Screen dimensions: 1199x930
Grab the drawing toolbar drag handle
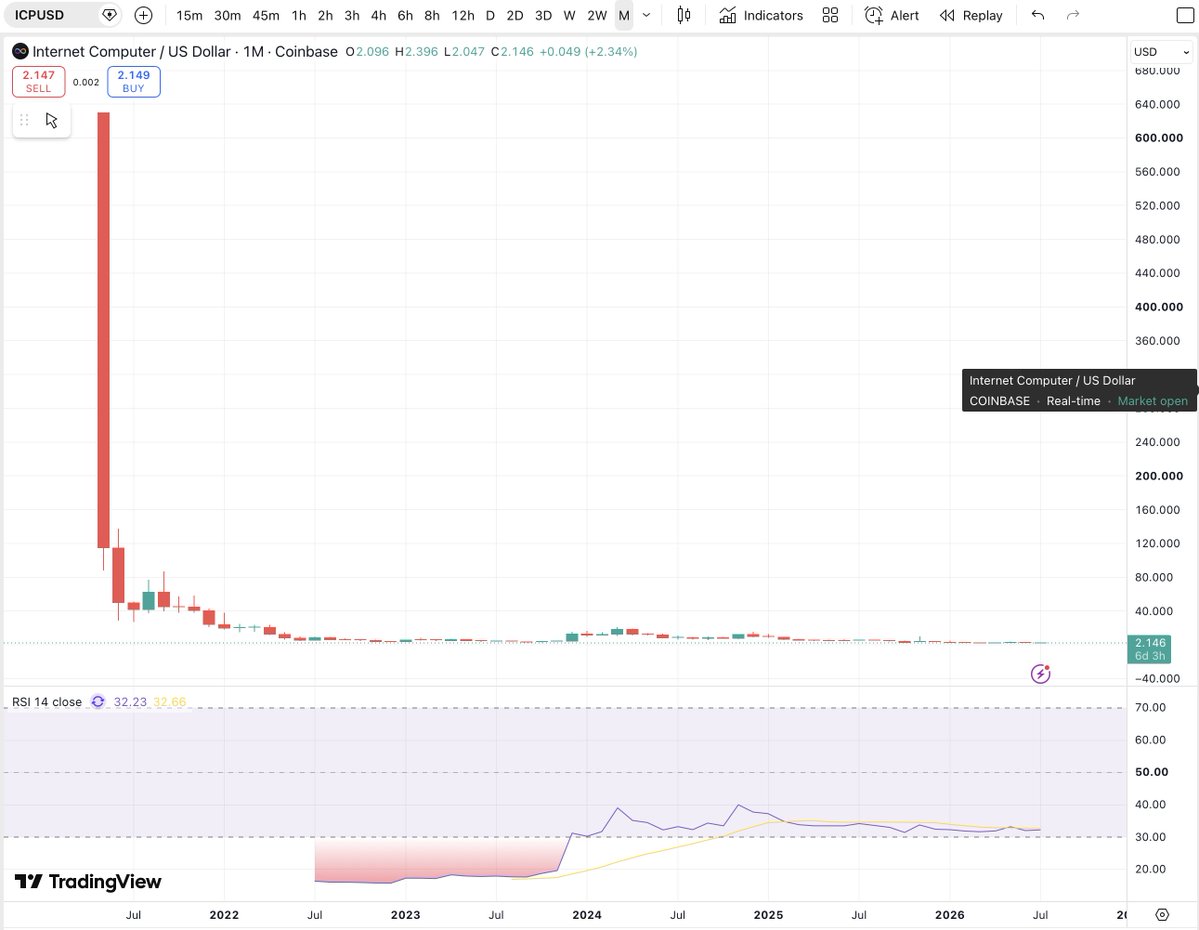pyautogui.click(x=24, y=120)
